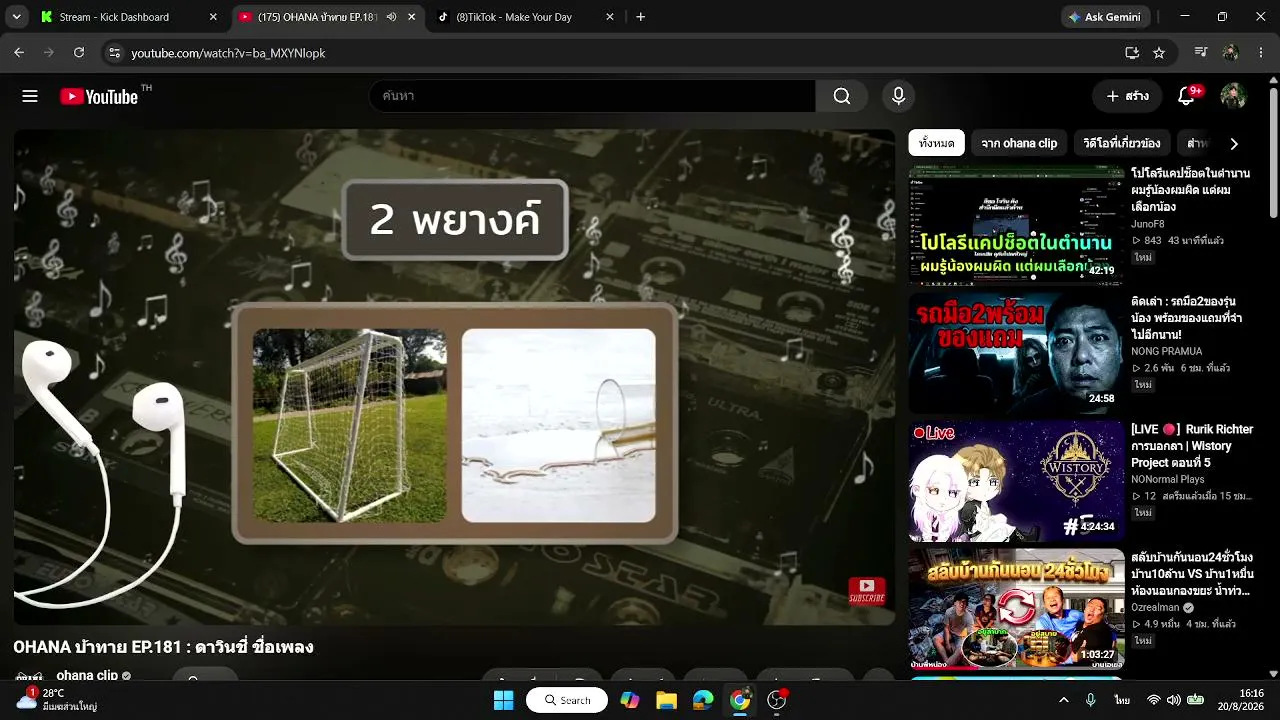Go back to the previous page
Viewport: 1280px width, 720px height.
click(19, 53)
